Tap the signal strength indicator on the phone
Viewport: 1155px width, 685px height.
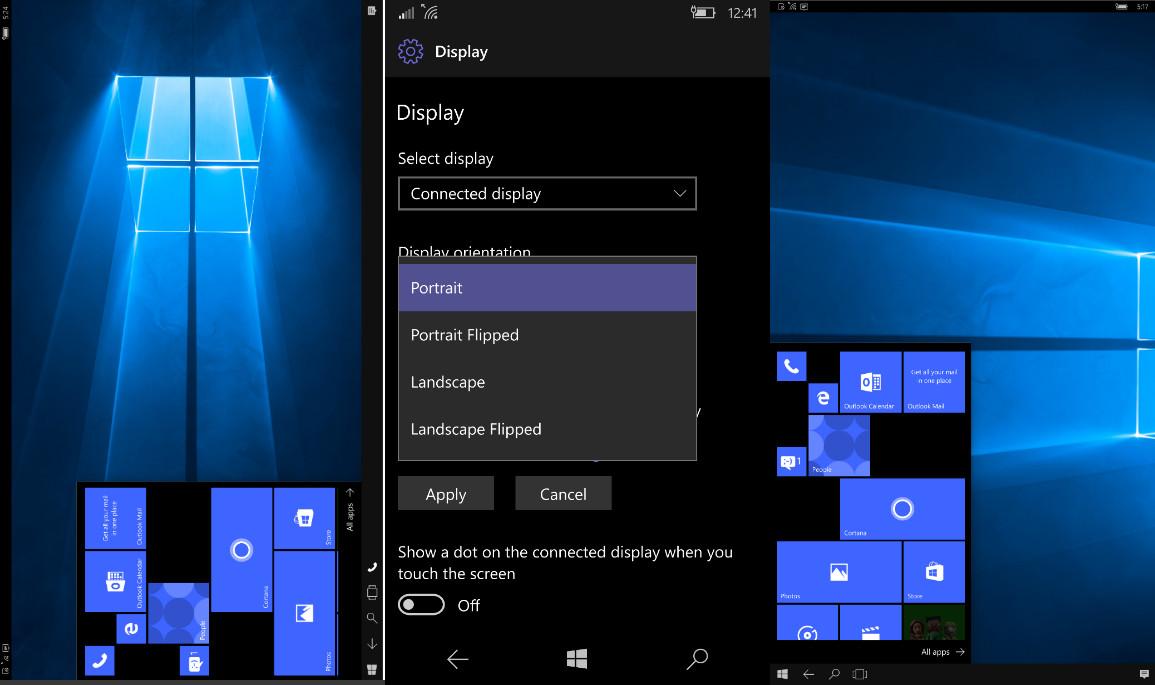[x=407, y=13]
